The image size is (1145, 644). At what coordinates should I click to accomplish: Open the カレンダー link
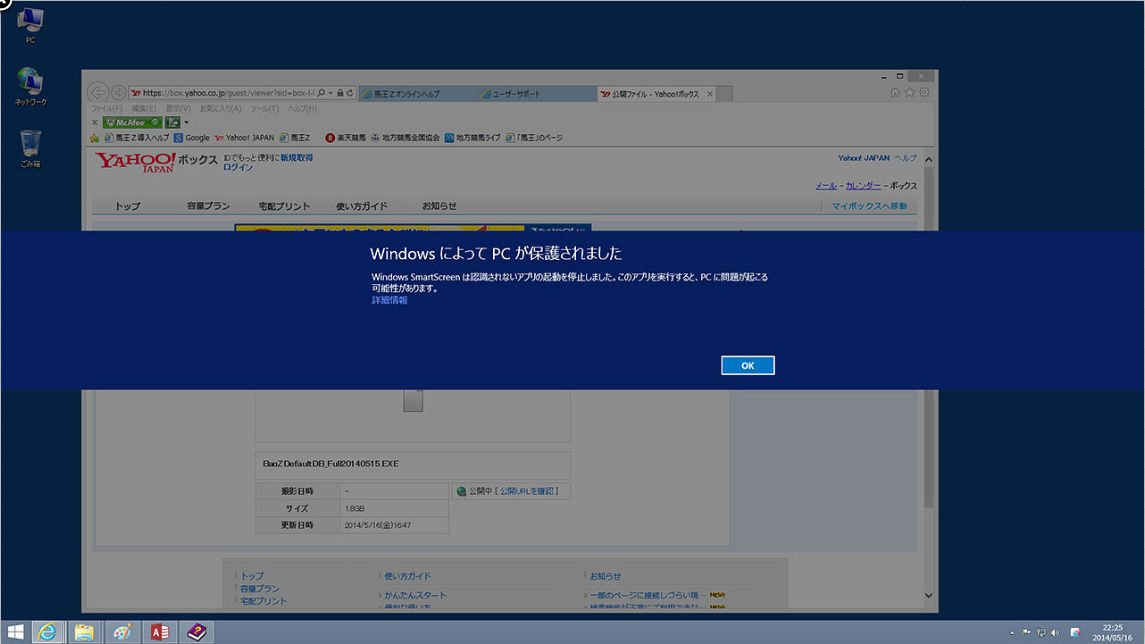[x=863, y=185]
